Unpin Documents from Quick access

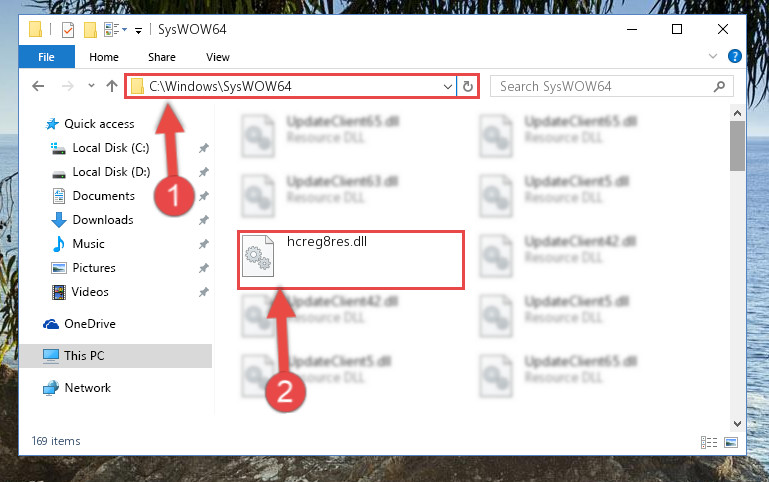coord(204,196)
